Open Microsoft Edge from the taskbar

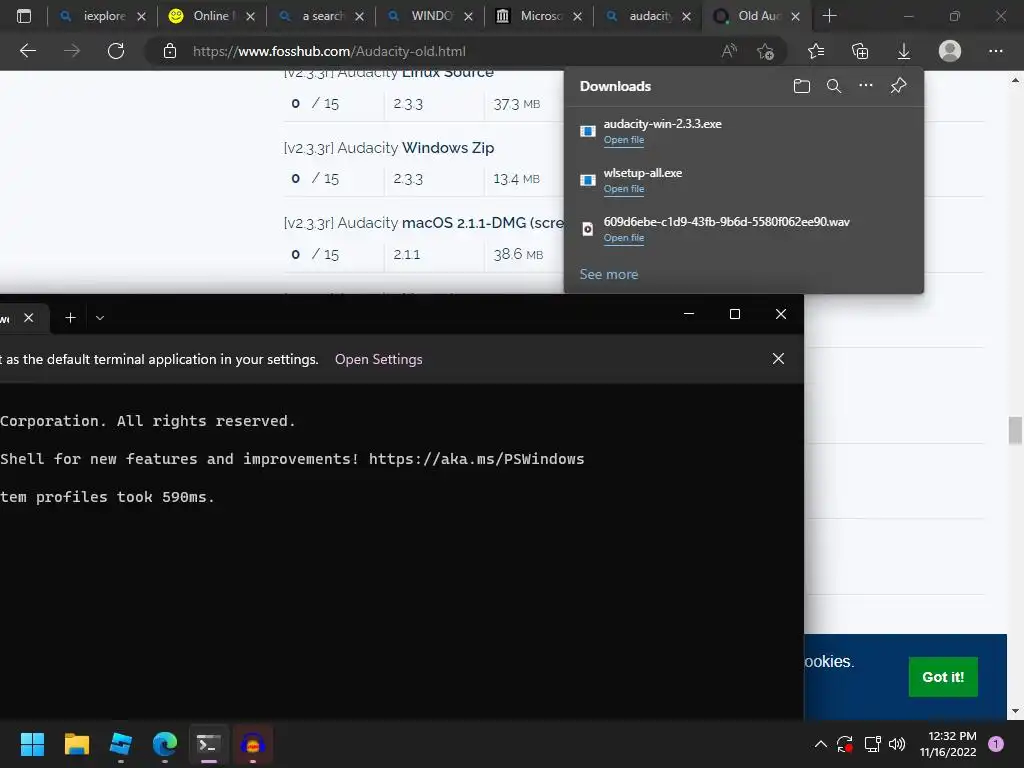165,744
